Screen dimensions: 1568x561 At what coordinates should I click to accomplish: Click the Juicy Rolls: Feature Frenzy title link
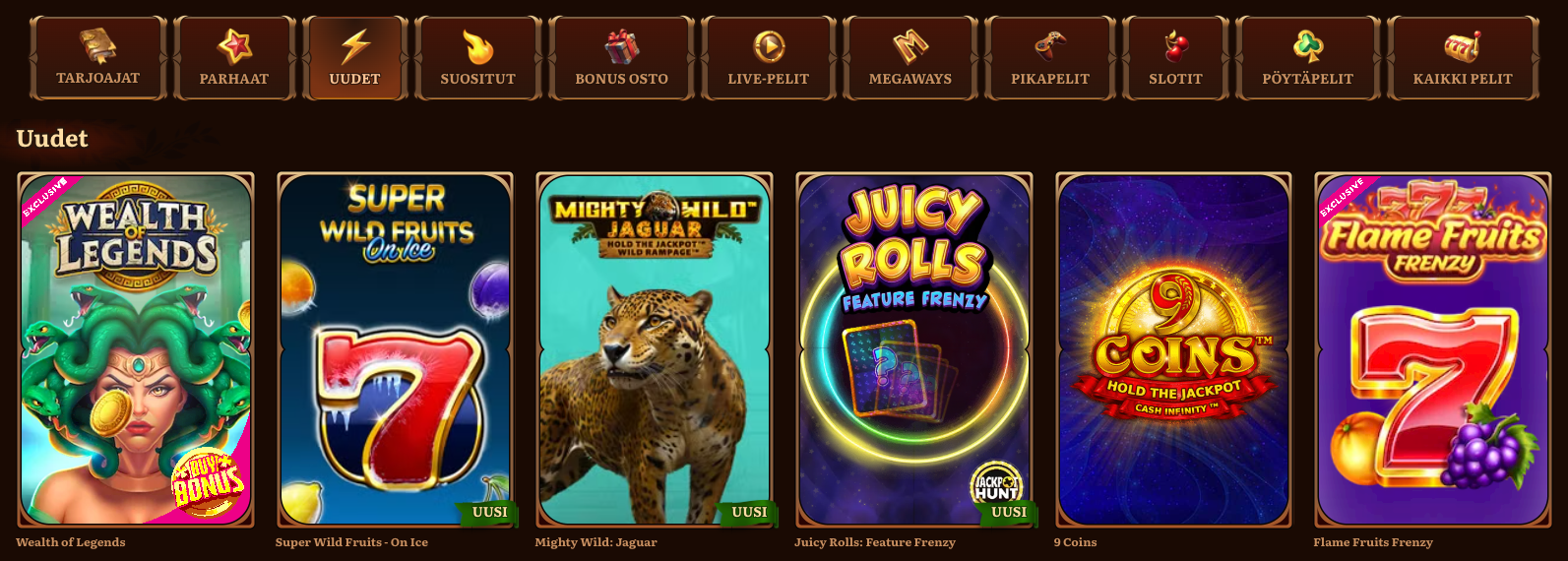(x=875, y=542)
